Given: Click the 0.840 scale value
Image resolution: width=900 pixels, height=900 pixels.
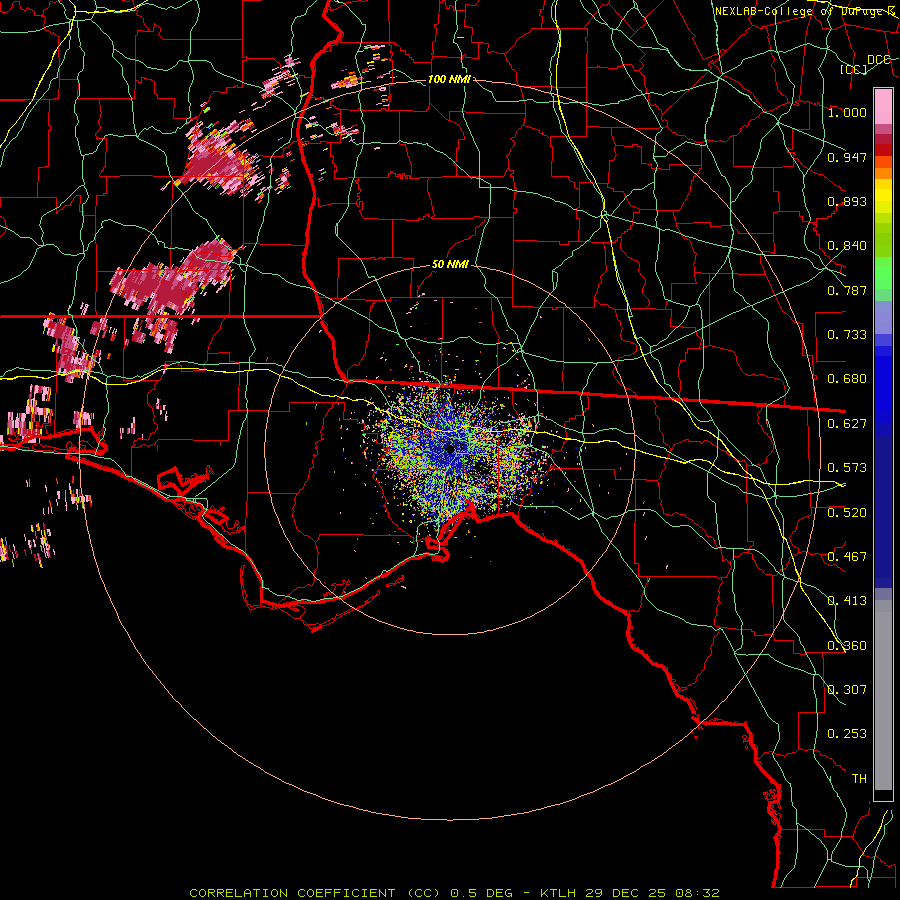Looking at the screenshot, I should [847, 246].
